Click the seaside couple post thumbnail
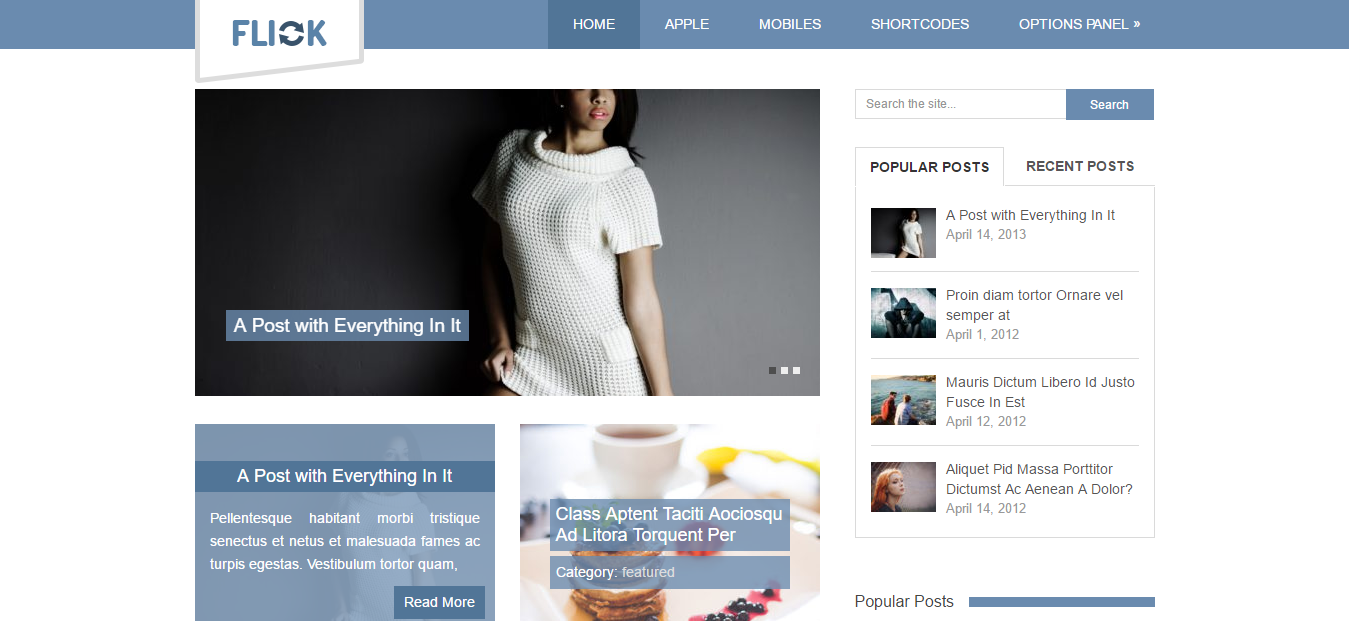The width and height of the screenshot is (1349, 621). point(903,400)
